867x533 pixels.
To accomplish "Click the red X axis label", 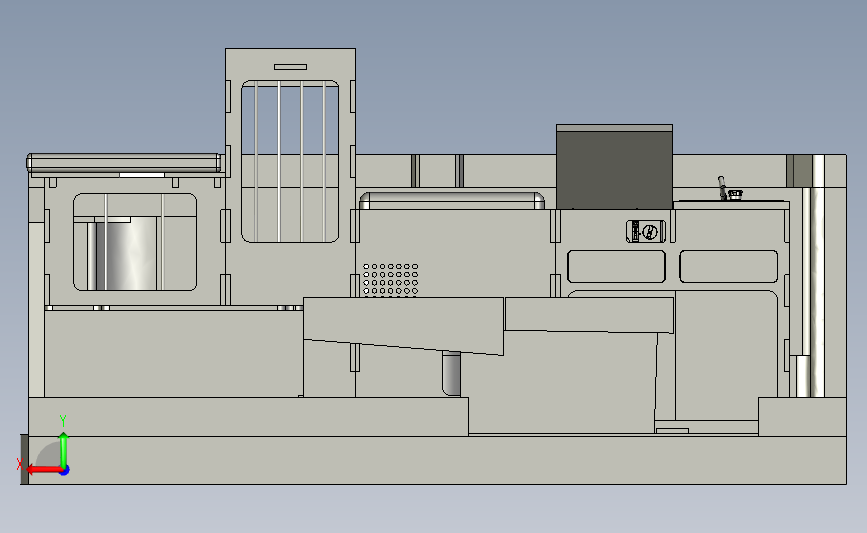I will (x=20, y=464).
